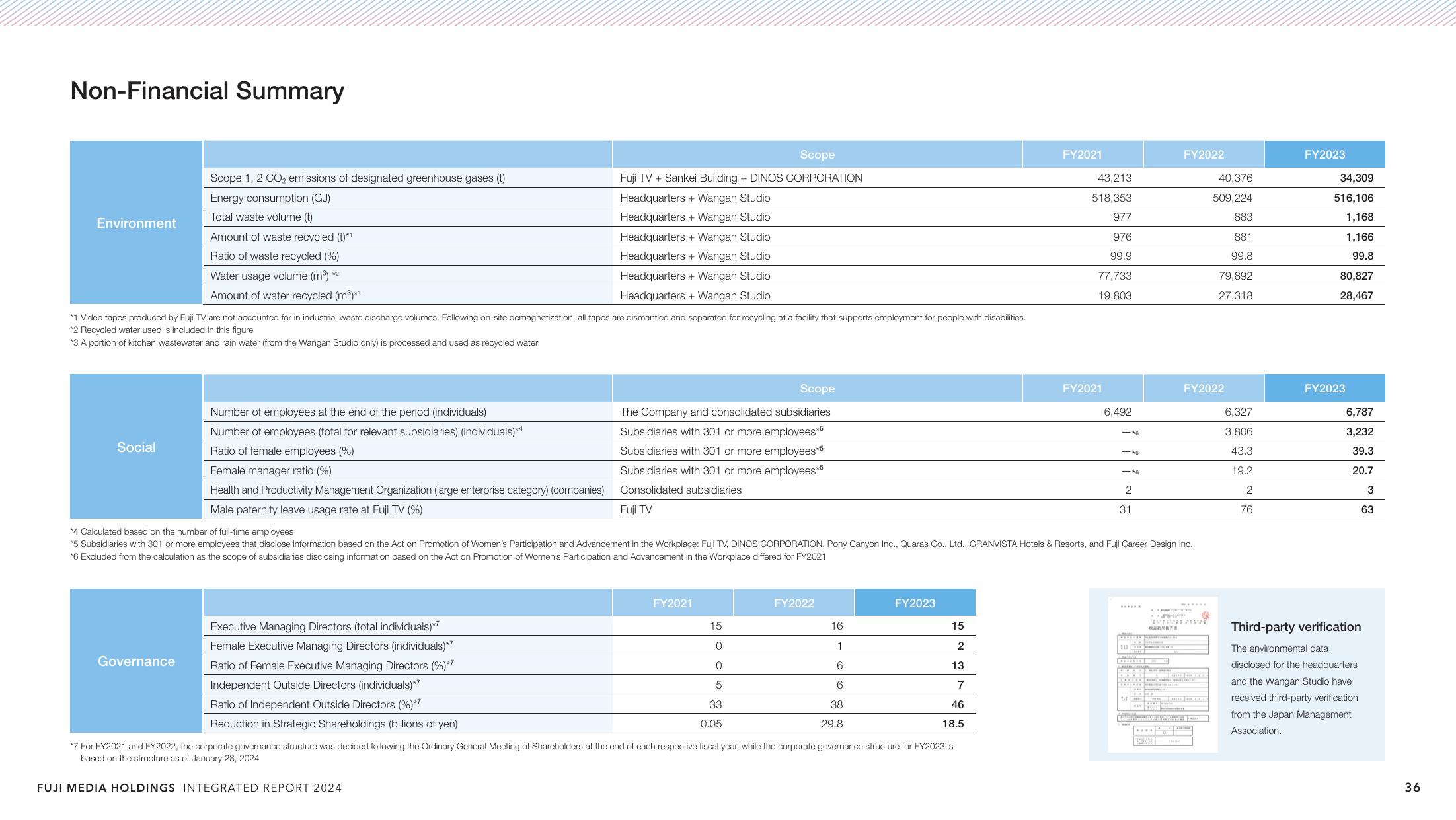Image resolution: width=1456 pixels, height=820 pixels.
Task: Click the recycled water value 28,467
Action: click(x=1356, y=295)
